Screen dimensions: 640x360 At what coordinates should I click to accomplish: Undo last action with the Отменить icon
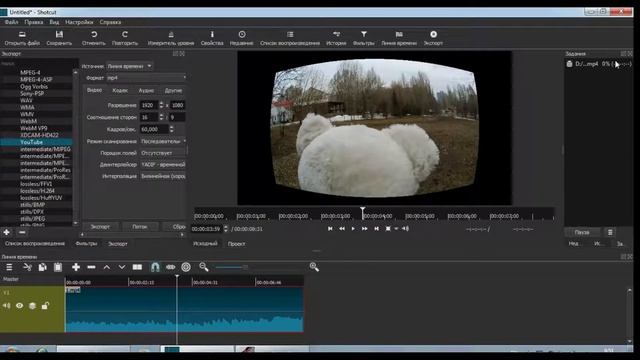[93, 38]
